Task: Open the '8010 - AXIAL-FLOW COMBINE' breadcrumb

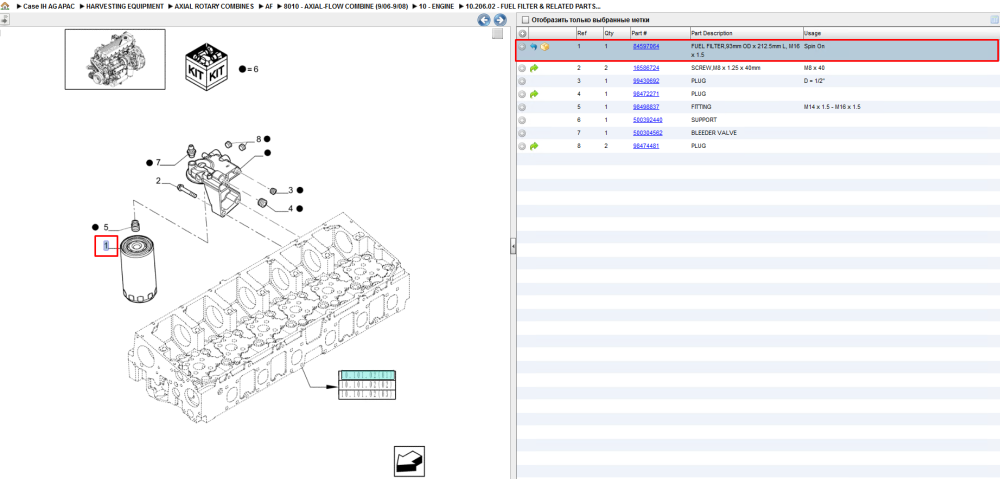Action: (x=346, y=6)
